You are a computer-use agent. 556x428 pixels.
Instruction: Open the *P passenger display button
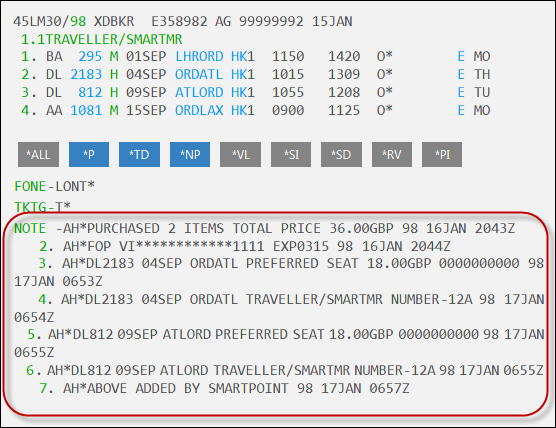[89, 155]
